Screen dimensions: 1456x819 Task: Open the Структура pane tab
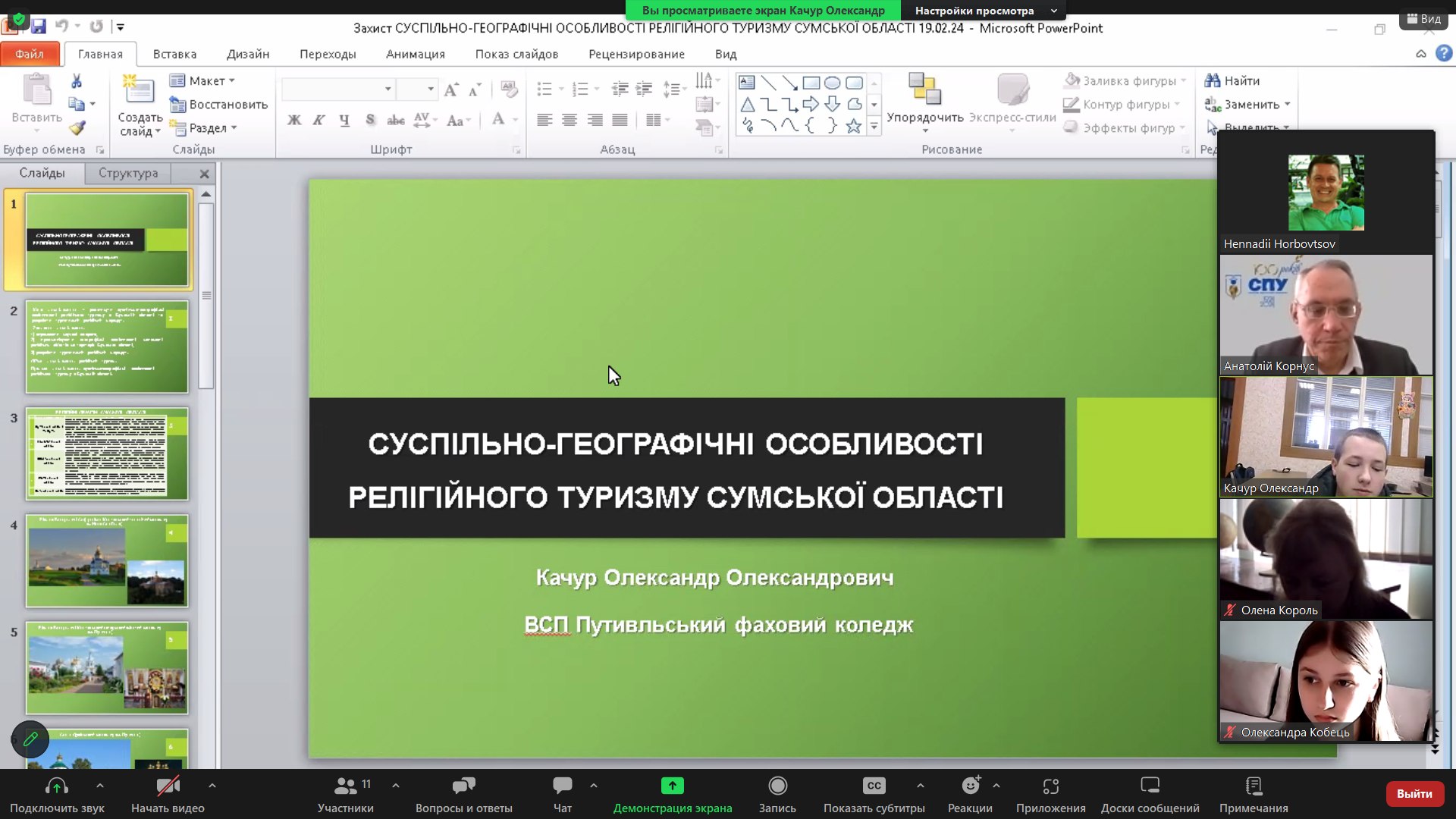click(128, 173)
